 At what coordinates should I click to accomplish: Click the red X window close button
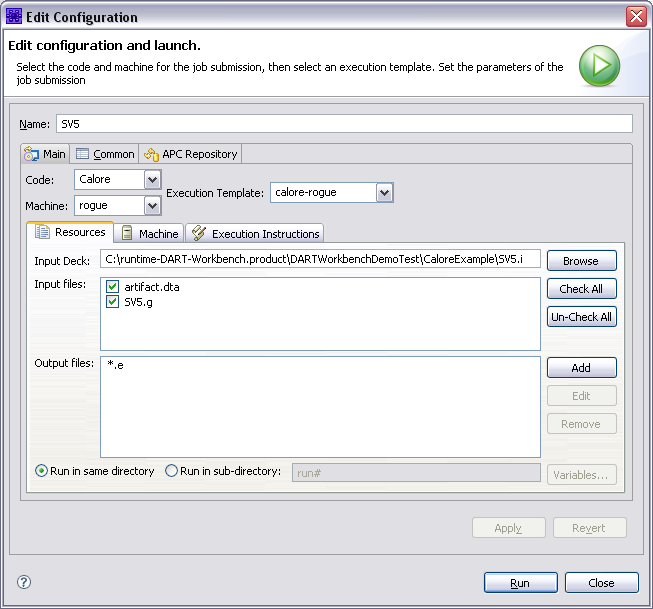[636, 17]
